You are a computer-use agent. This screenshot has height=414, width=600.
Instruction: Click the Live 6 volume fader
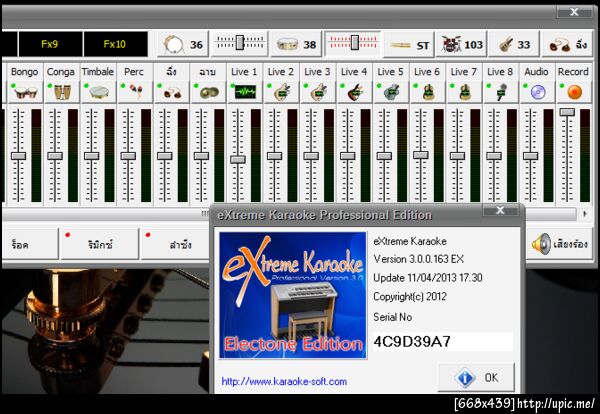click(421, 155)
